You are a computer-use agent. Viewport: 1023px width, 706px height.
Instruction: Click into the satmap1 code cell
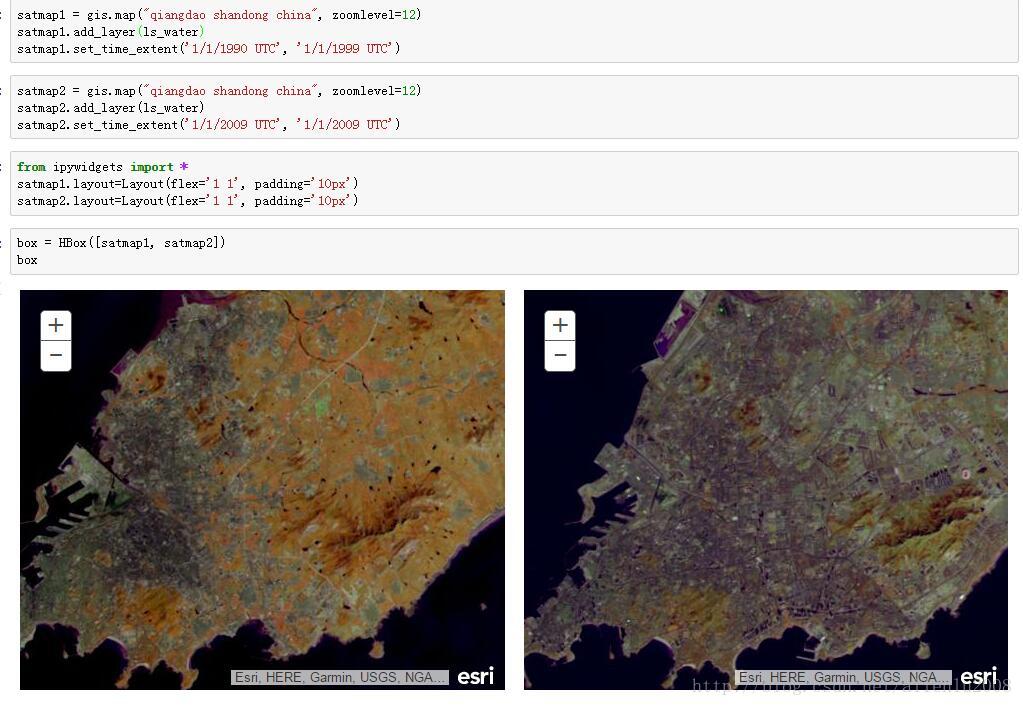514,31
